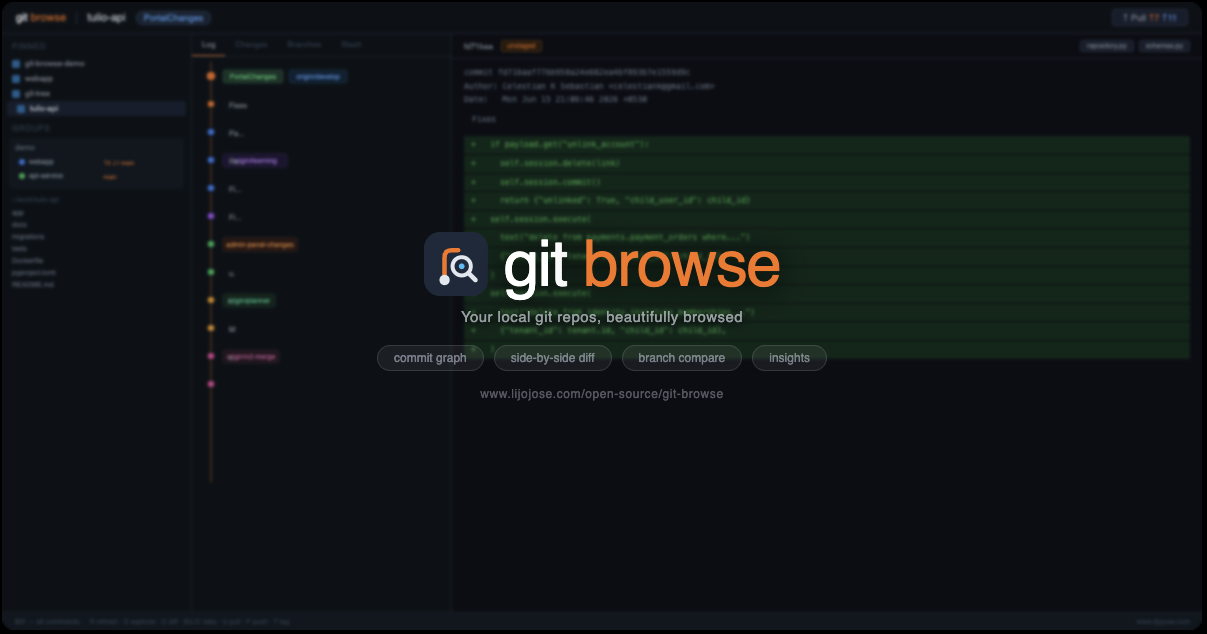Open the "insights" pill
The image size is (1207, 634).
(789, 358)
